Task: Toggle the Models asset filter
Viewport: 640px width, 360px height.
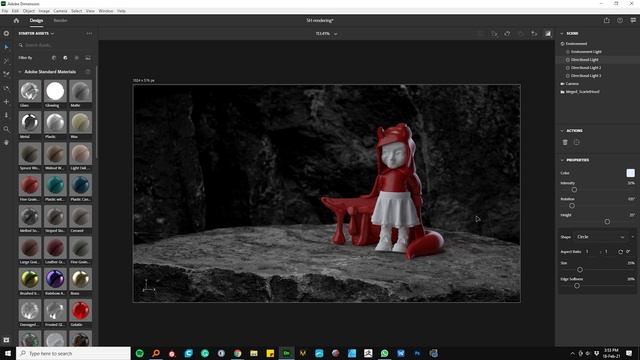Action: click(54, 58)
